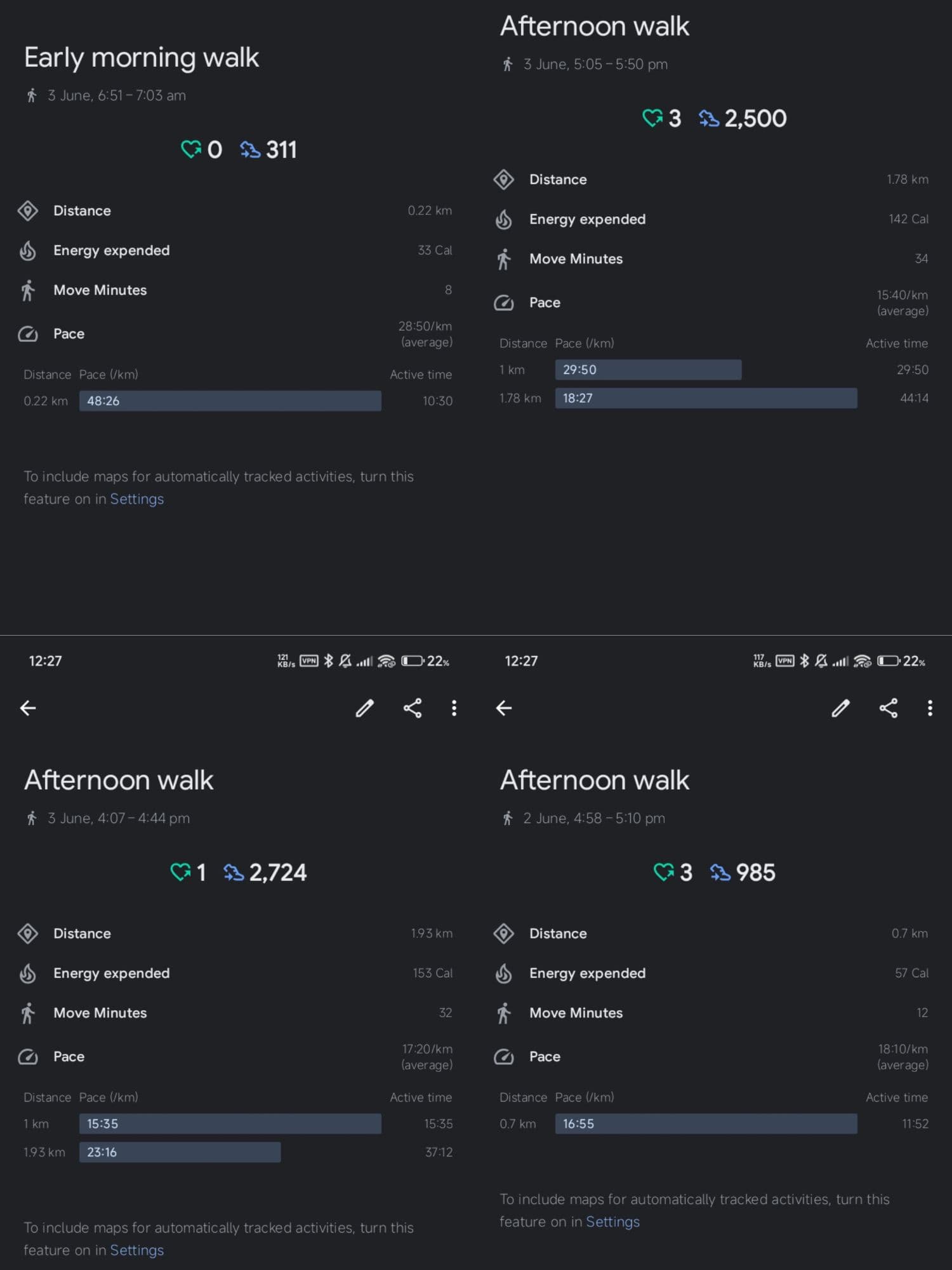Open three-dot menu on 2 June walk
Screen dimensions: 952x1270
pyautogui.click(x=930, y=708)
